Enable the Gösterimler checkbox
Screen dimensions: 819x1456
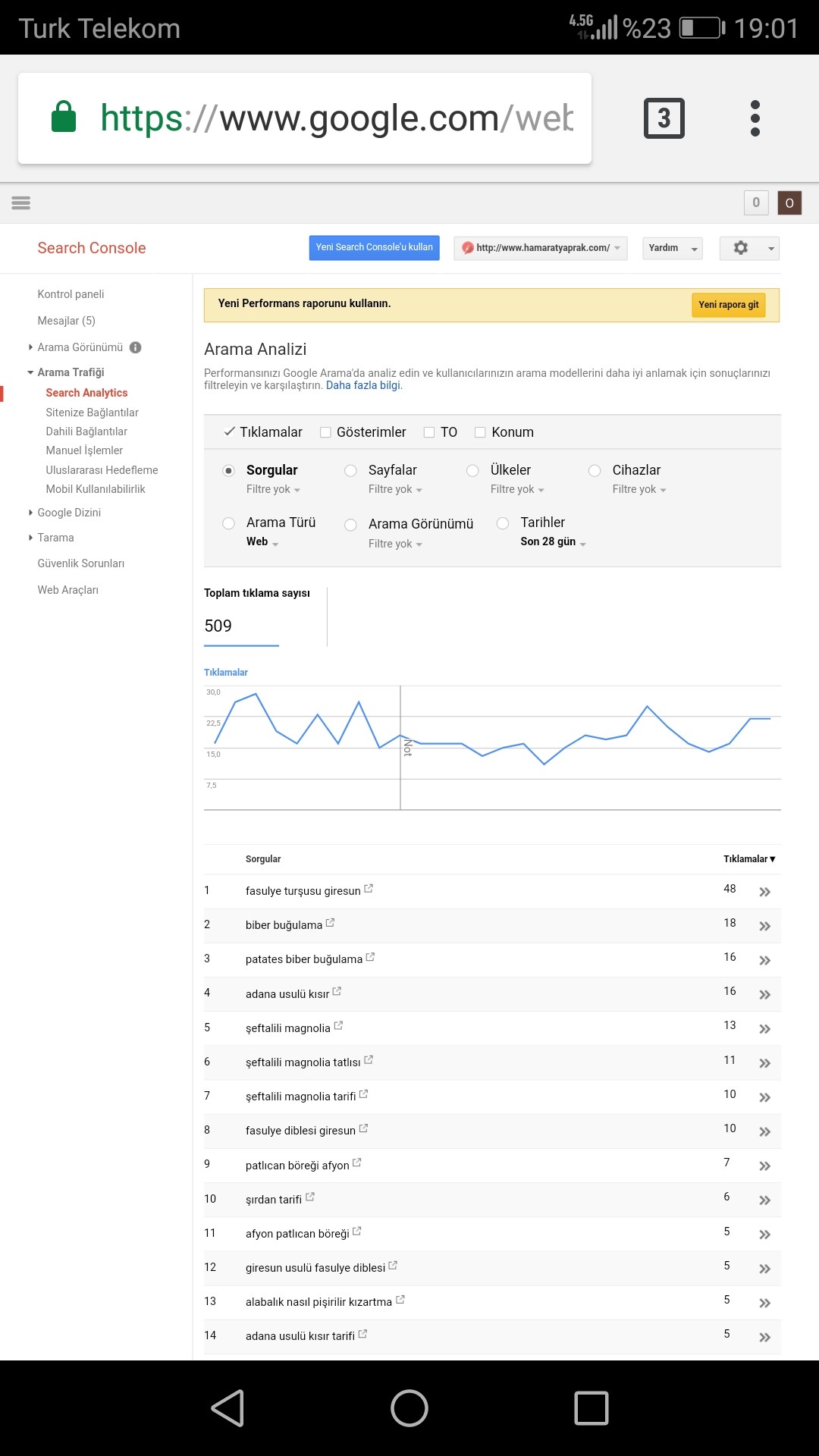click(325, 432)
